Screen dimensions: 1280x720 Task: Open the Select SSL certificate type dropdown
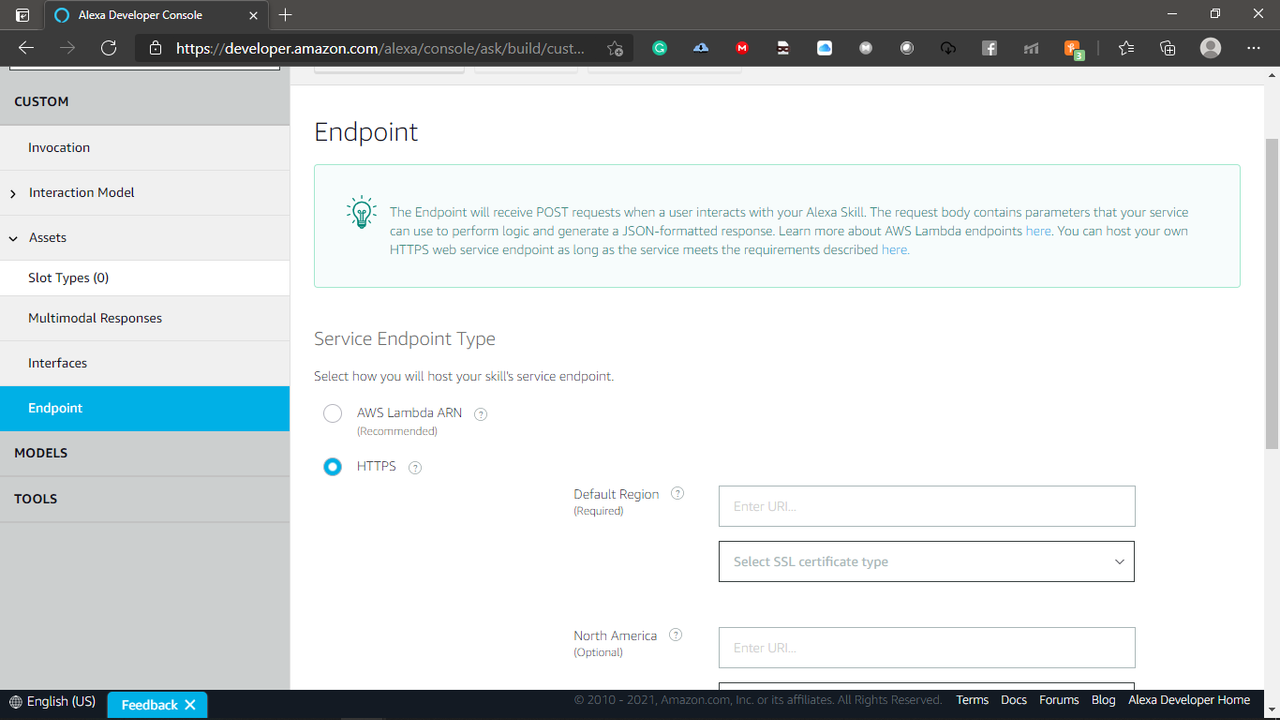coord(927,561)
